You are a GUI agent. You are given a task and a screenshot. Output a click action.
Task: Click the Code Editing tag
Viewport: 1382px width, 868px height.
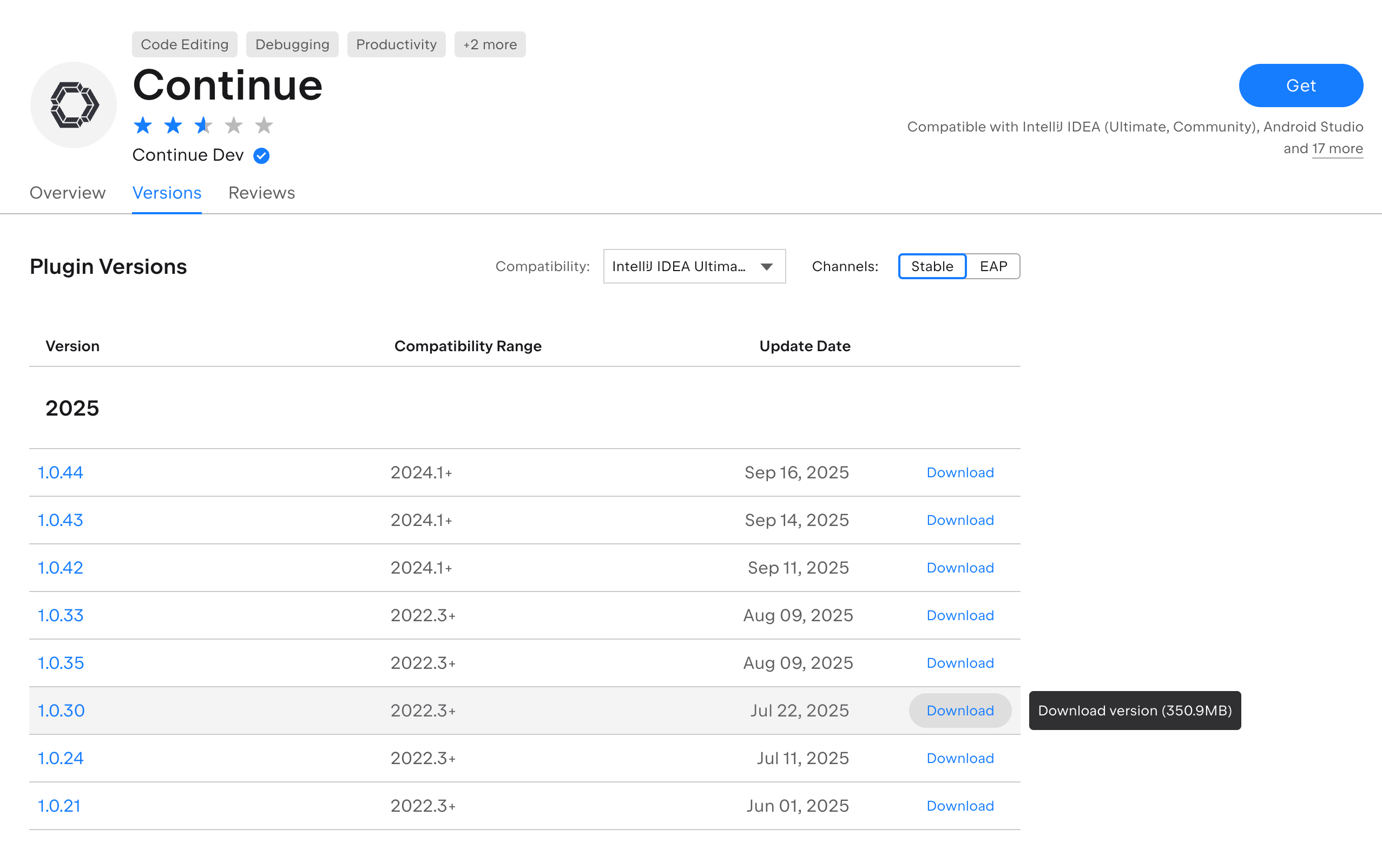point(184,44)
